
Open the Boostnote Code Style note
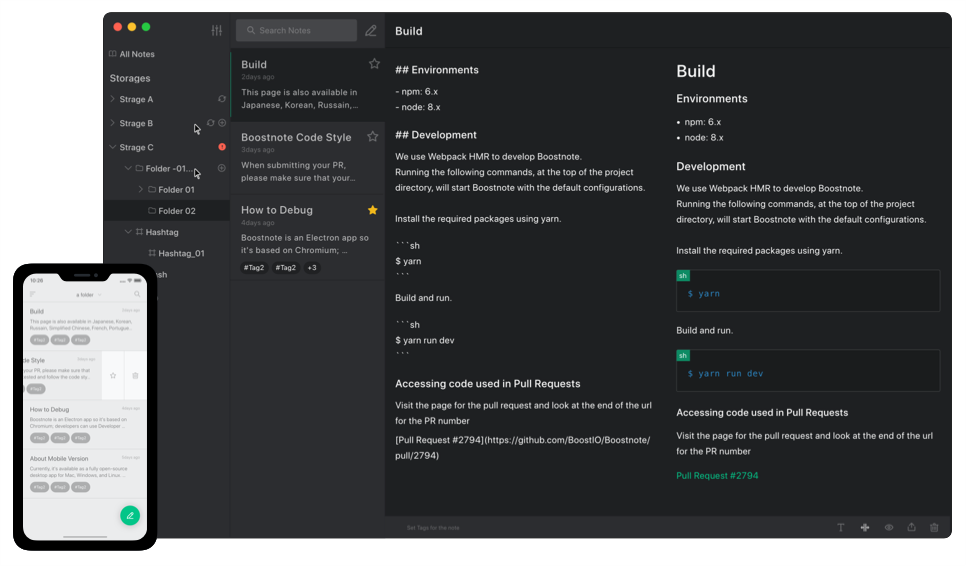[307, 158]
